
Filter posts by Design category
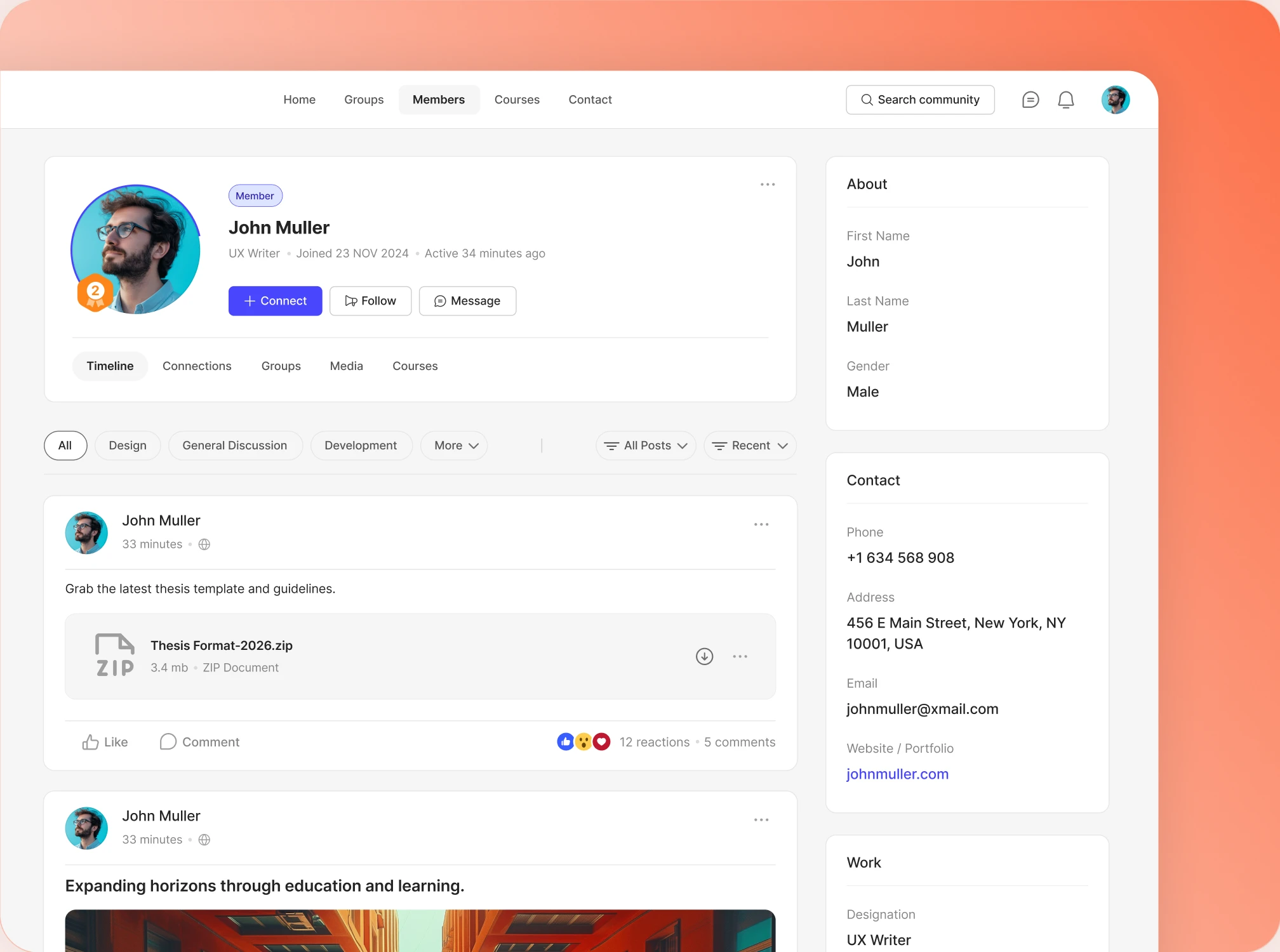coord(128,446)
